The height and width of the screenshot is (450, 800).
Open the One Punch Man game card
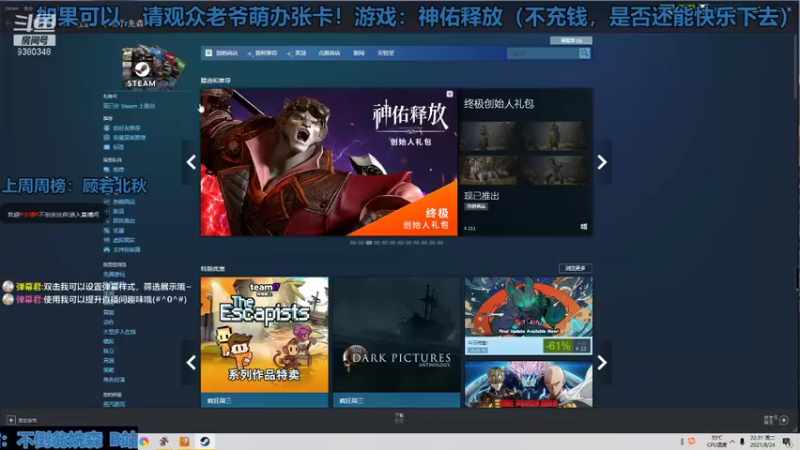coord(529,384)
